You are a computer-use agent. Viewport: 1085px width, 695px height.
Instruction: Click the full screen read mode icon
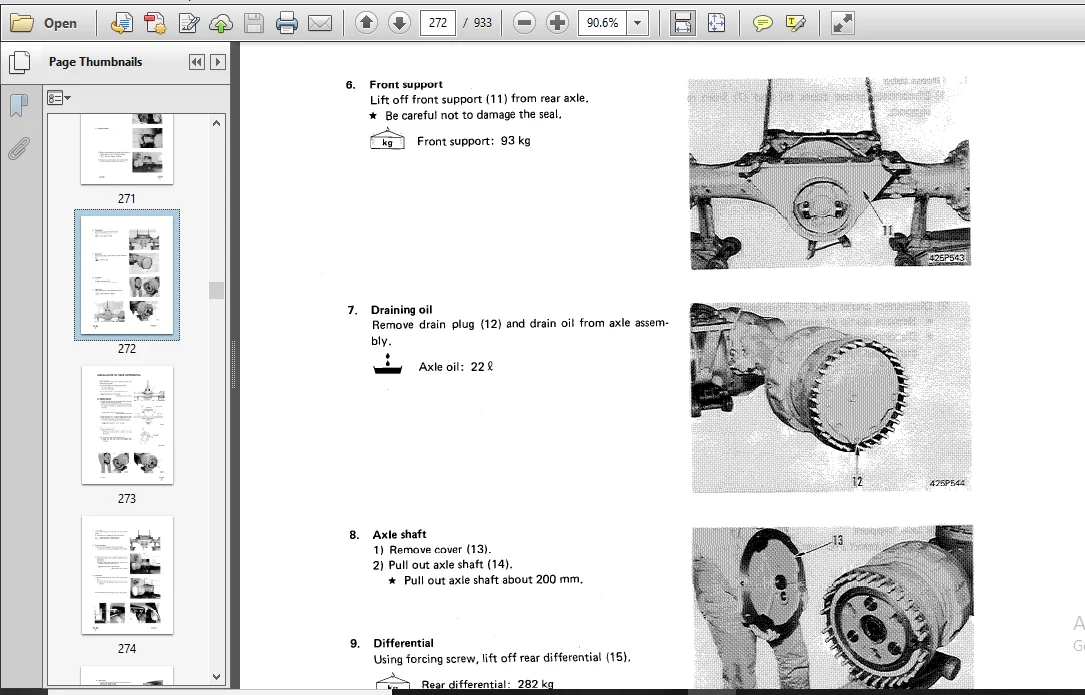coord(842,23)
